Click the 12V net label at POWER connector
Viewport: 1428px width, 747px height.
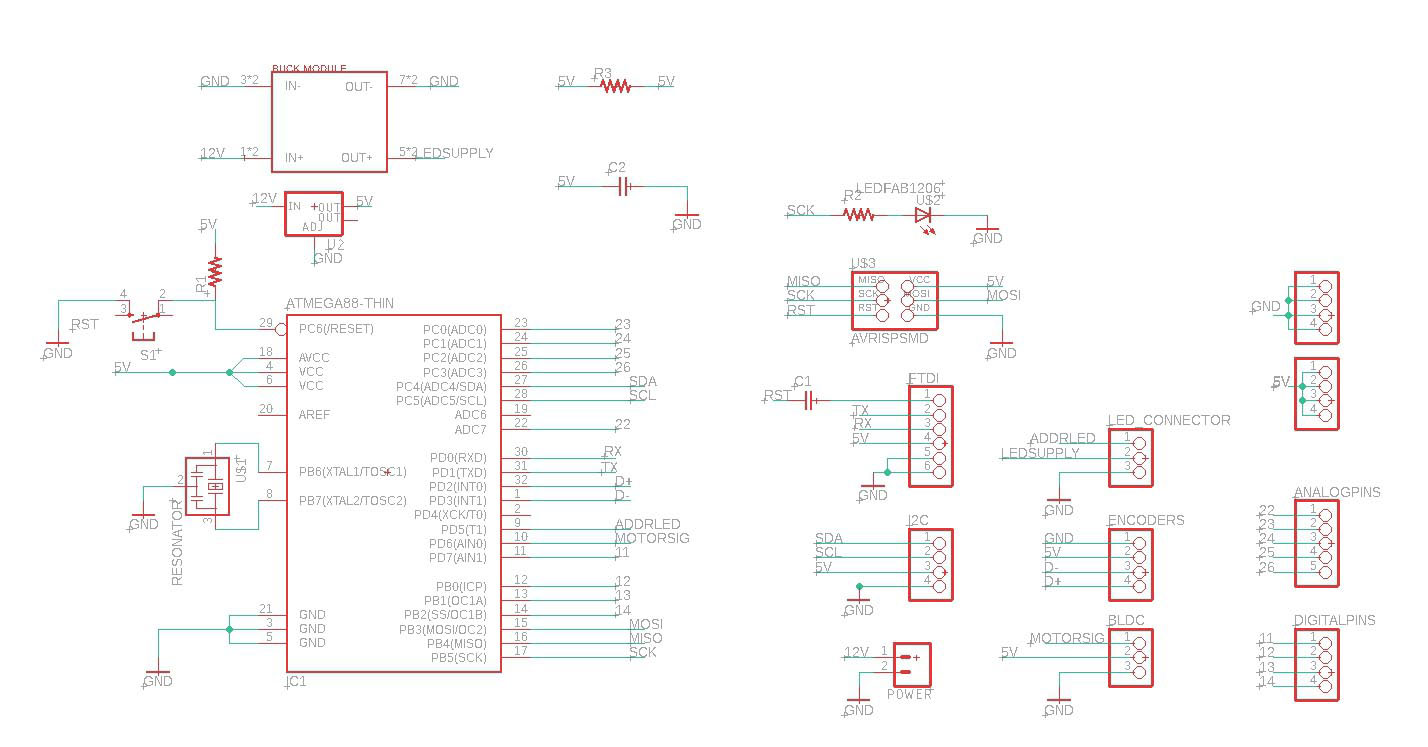click(857, 652)
